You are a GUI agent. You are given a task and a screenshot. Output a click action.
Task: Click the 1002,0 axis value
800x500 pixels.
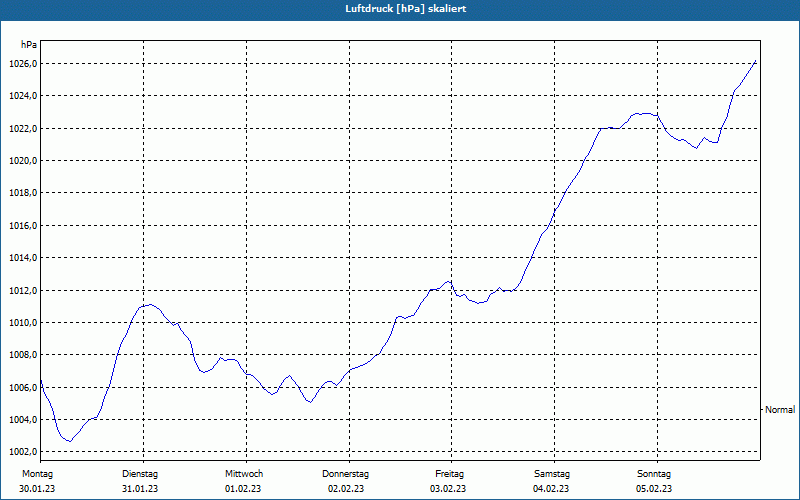[x=22, y=452]
